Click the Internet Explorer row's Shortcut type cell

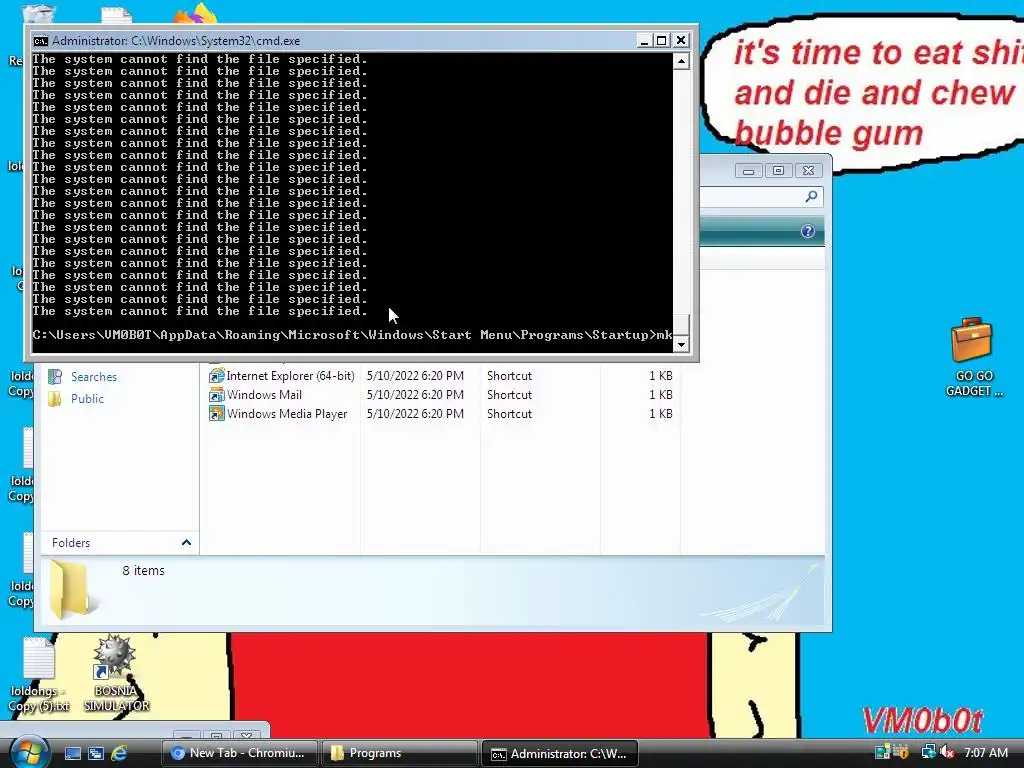509,376
